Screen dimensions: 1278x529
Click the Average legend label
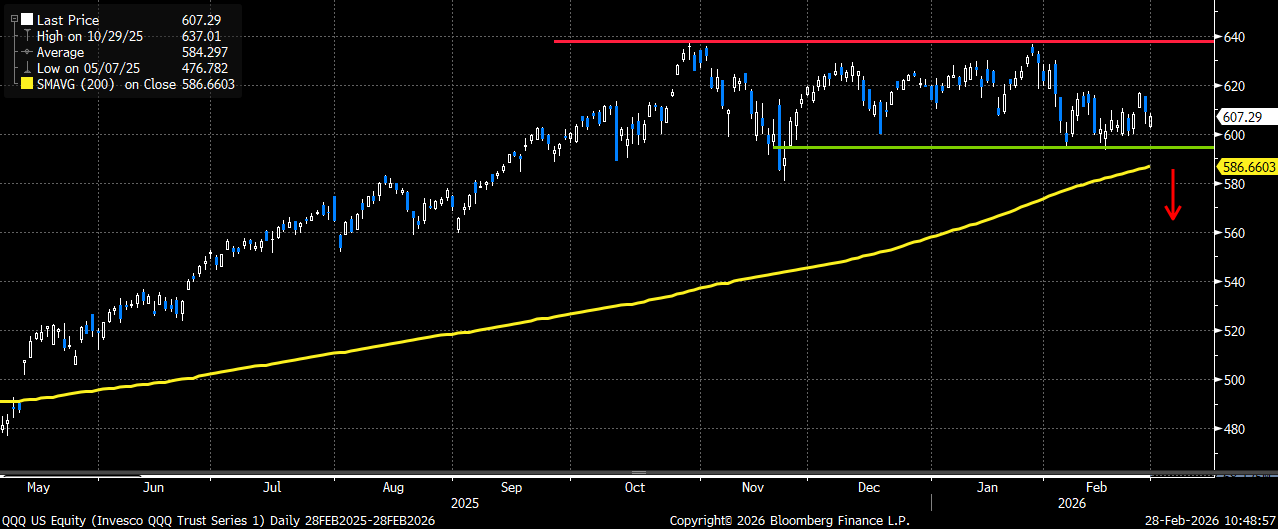tap(60, 52)
